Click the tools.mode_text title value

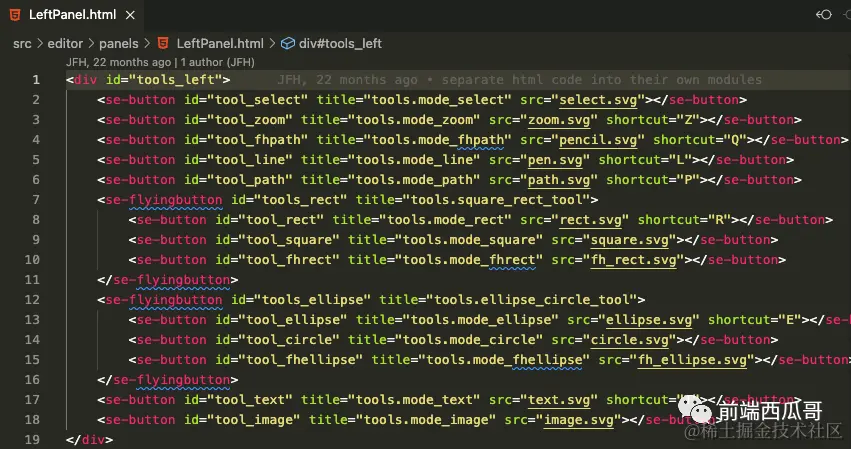[x=414, y=400]
